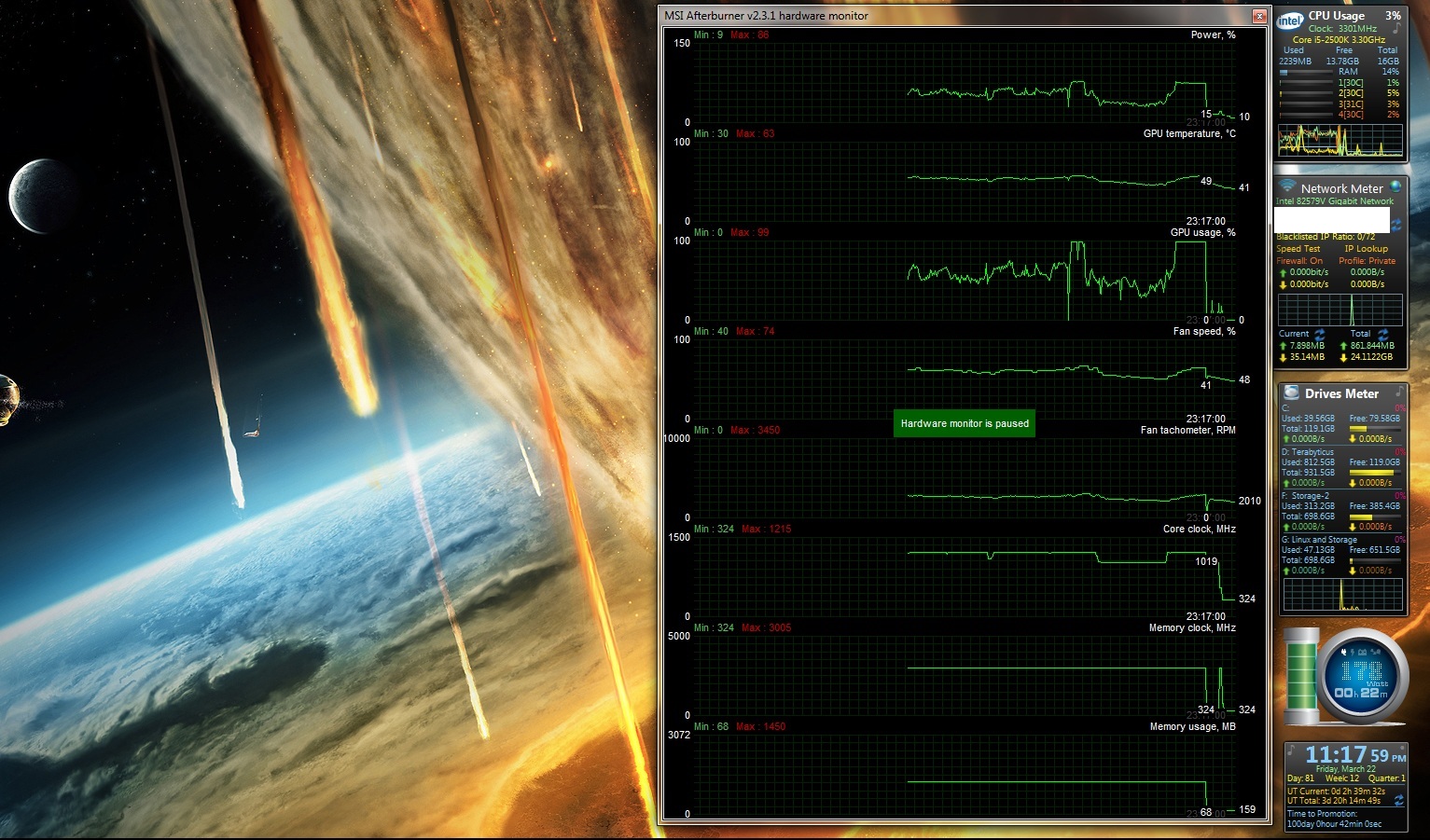Click the G: Linux and Storage label
The image size is (1430, 840).
click(1319, 540)
